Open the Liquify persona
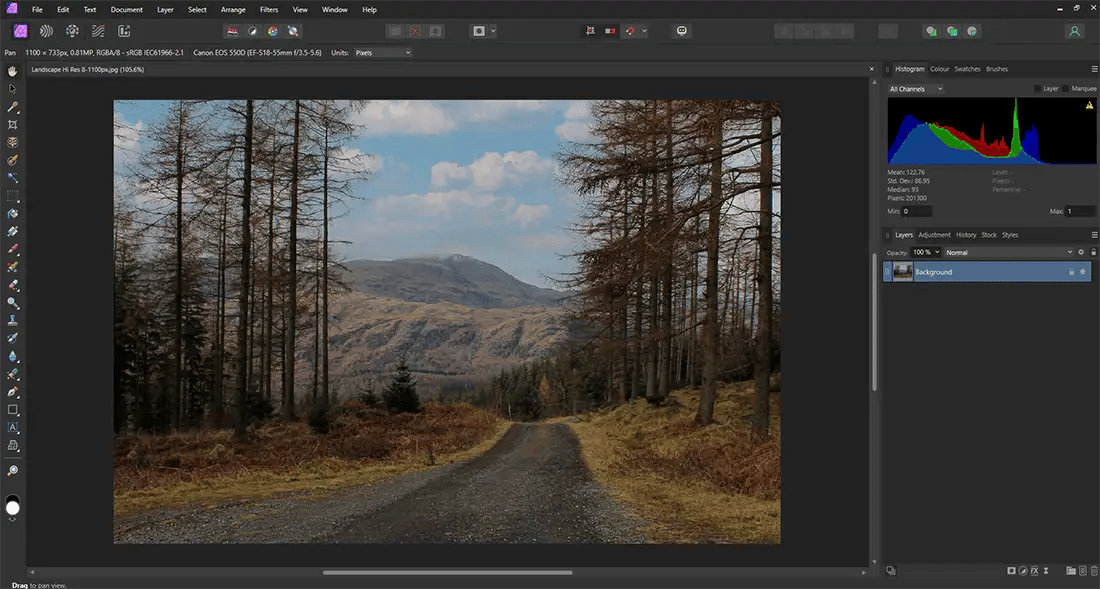Image resolution: width=1100 pixels, height=589 pixels. 46,31
